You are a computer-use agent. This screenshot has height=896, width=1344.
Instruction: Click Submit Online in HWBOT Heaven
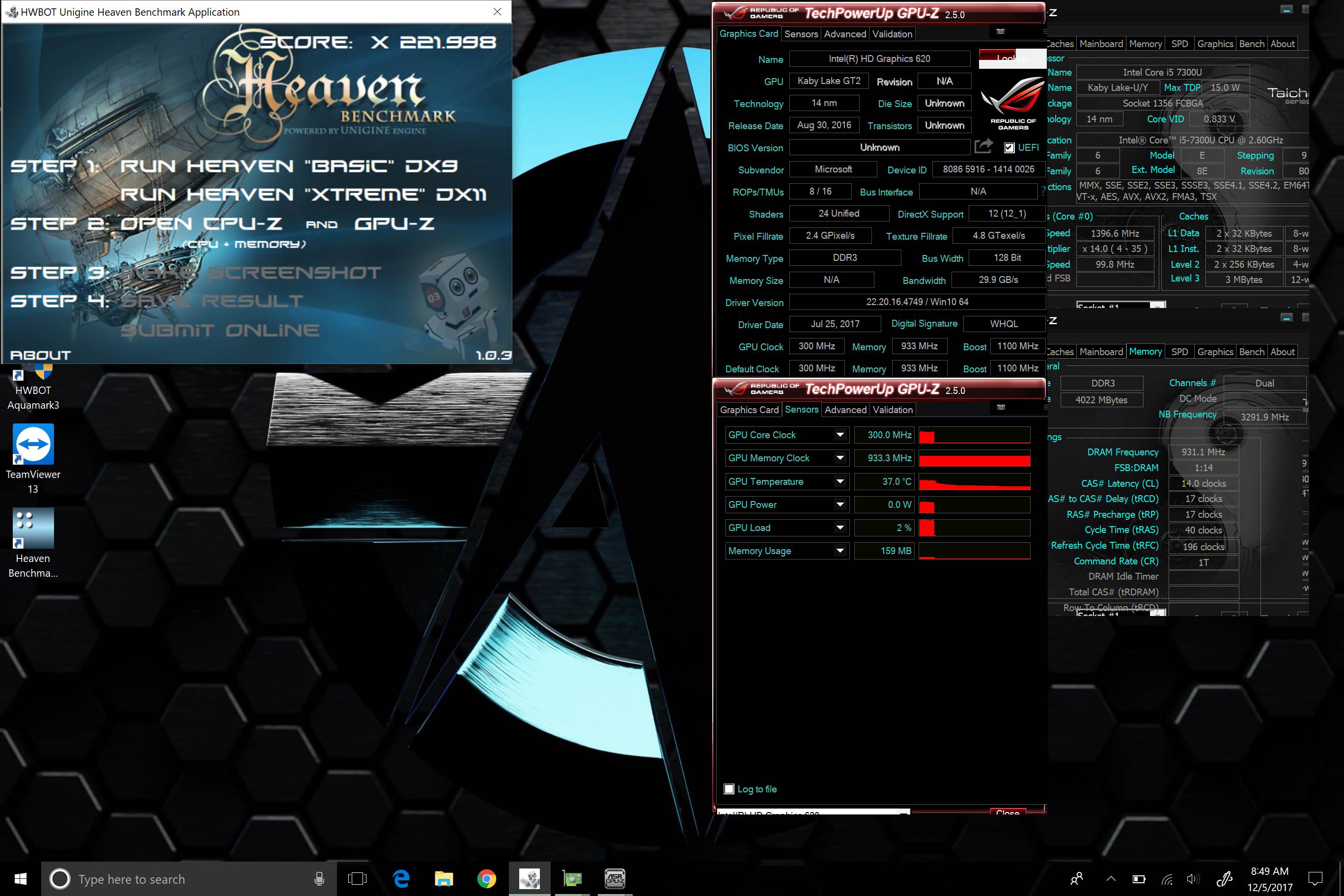(220, 330)
